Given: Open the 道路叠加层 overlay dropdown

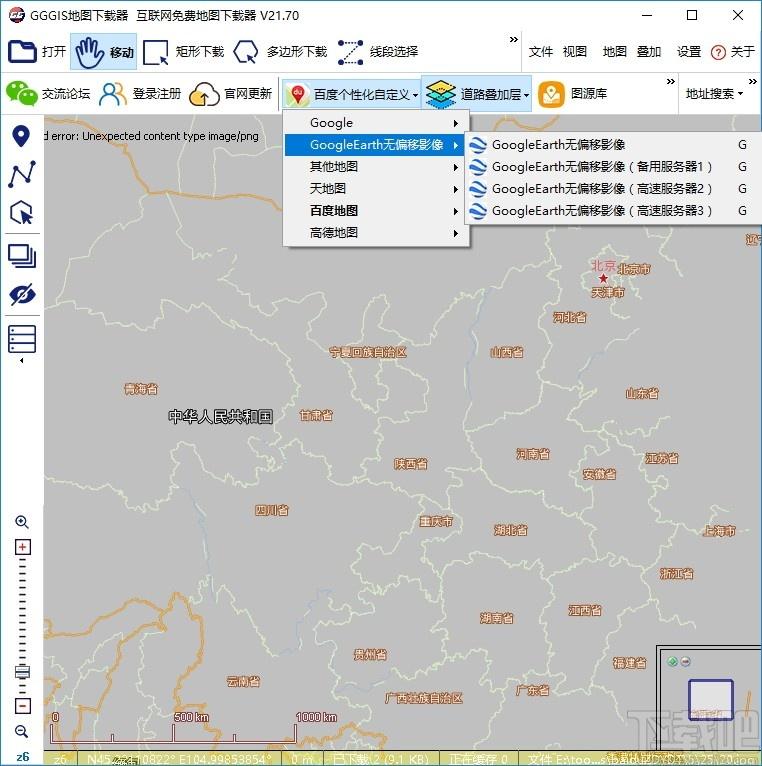Looking at the screenshot, I should point(476,93).
